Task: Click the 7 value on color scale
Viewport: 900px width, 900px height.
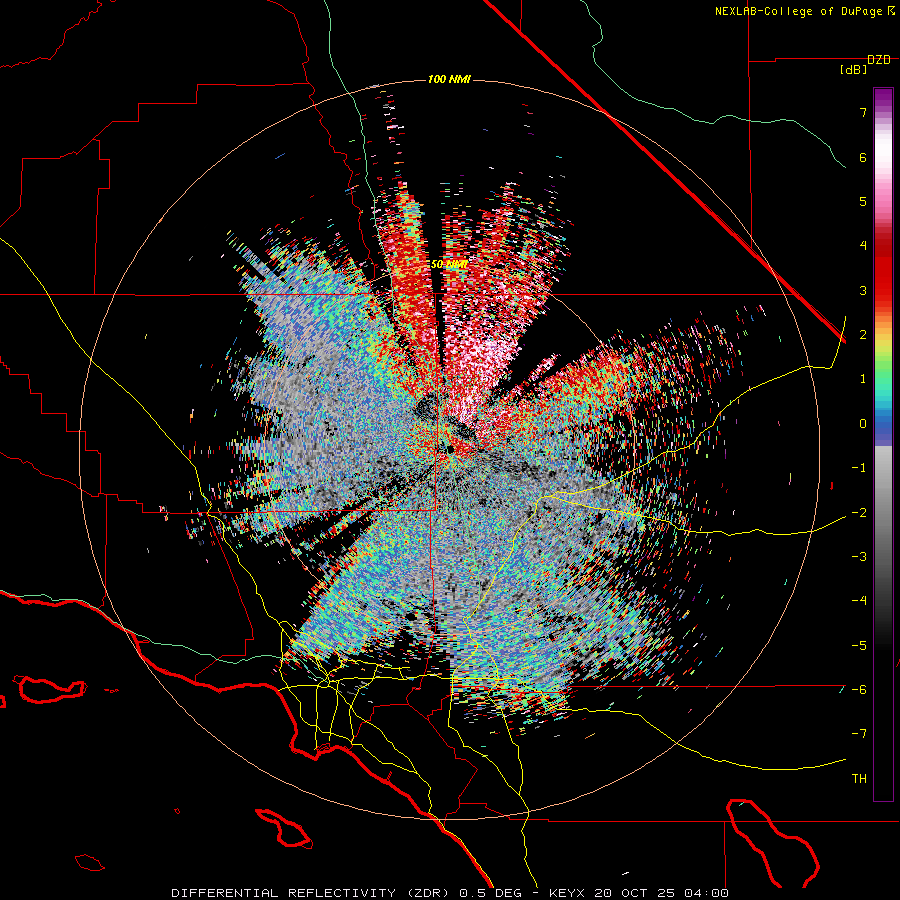Action: (x=863, y=112)
